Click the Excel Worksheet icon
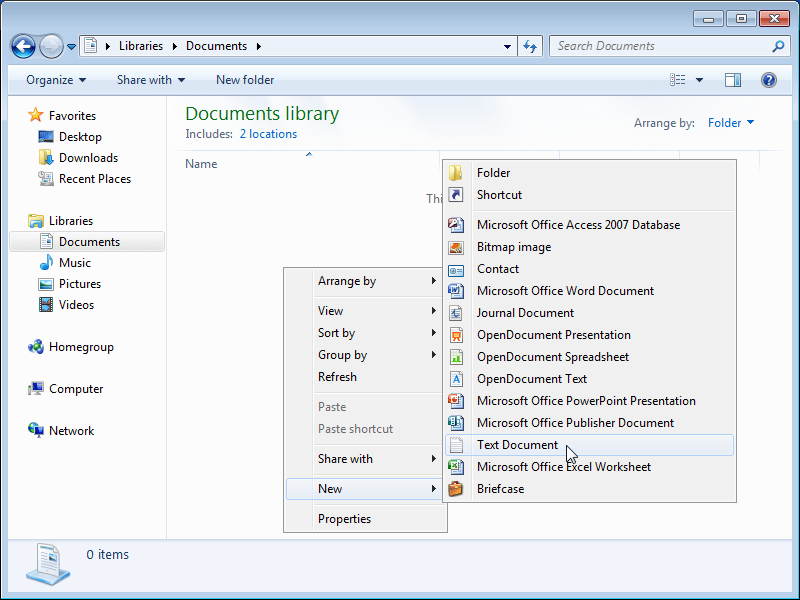This screenshot has height=600, width=800. click(x=456, y=467)
